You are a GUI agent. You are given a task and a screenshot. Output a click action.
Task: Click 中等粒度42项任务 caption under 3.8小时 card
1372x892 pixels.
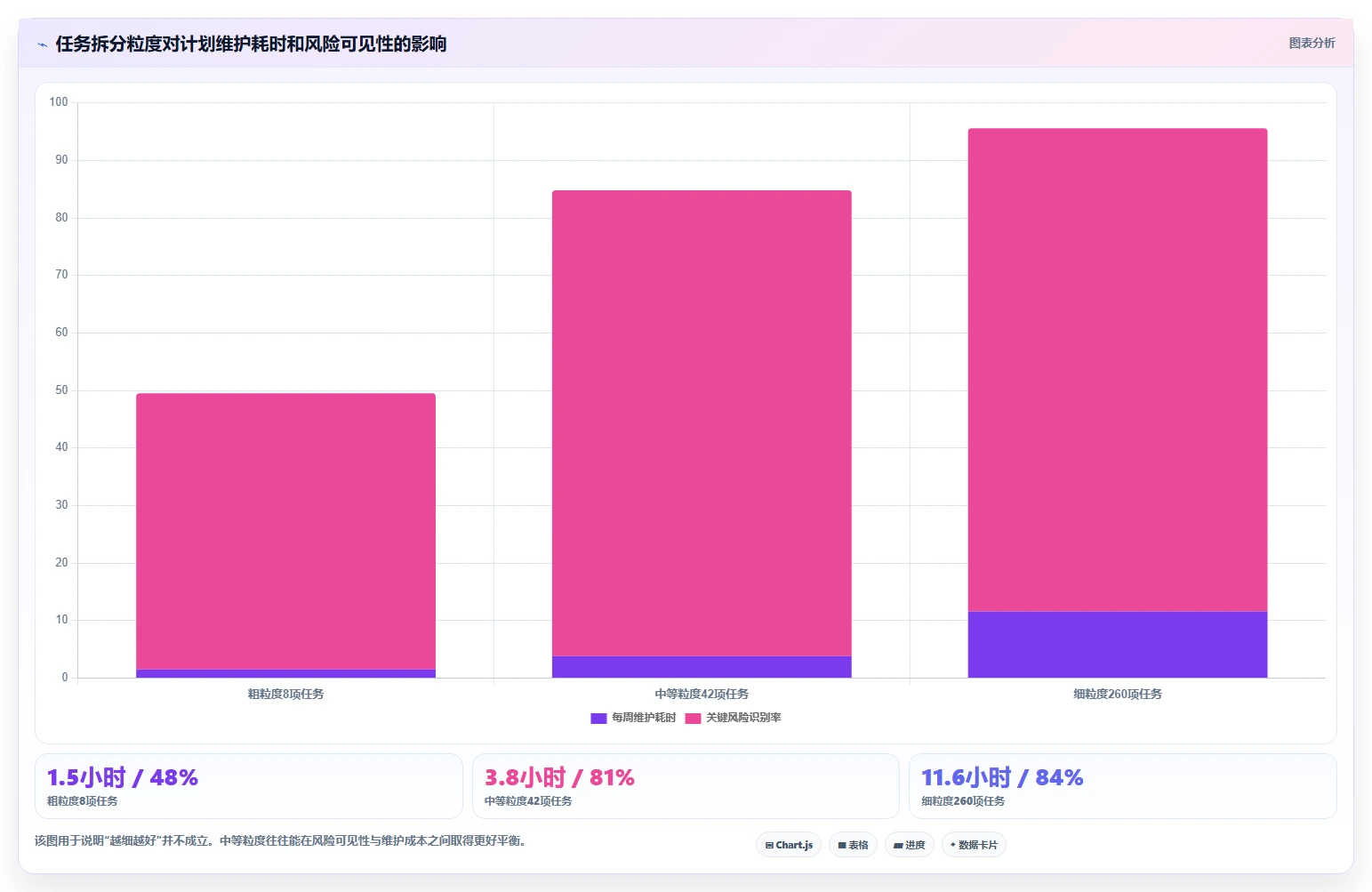pyautogui.click(x=528, y=801)
